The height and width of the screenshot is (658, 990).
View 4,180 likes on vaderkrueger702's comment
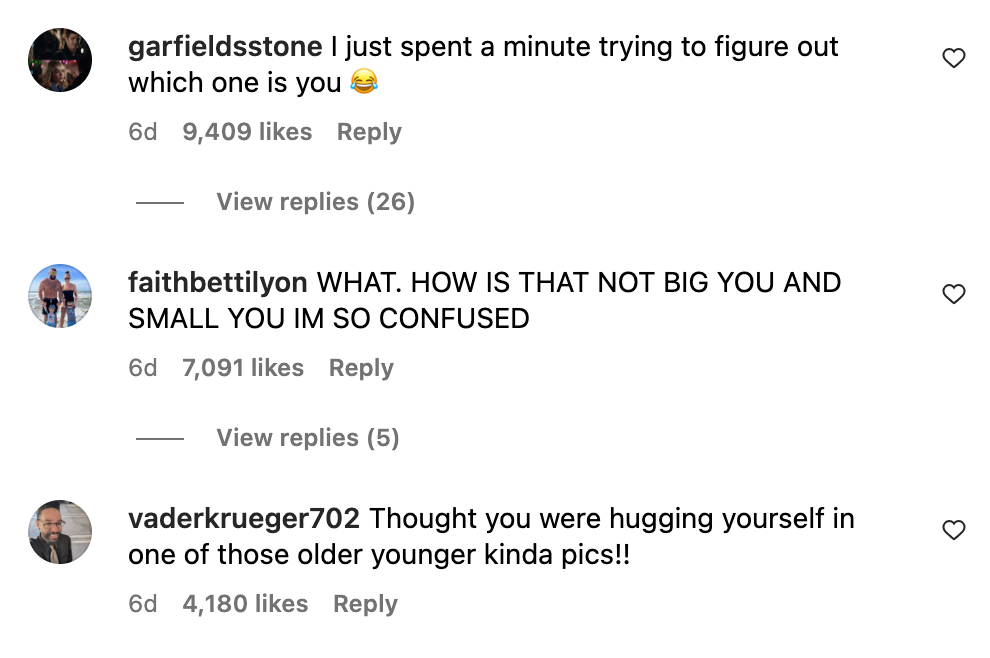point(245,604)
